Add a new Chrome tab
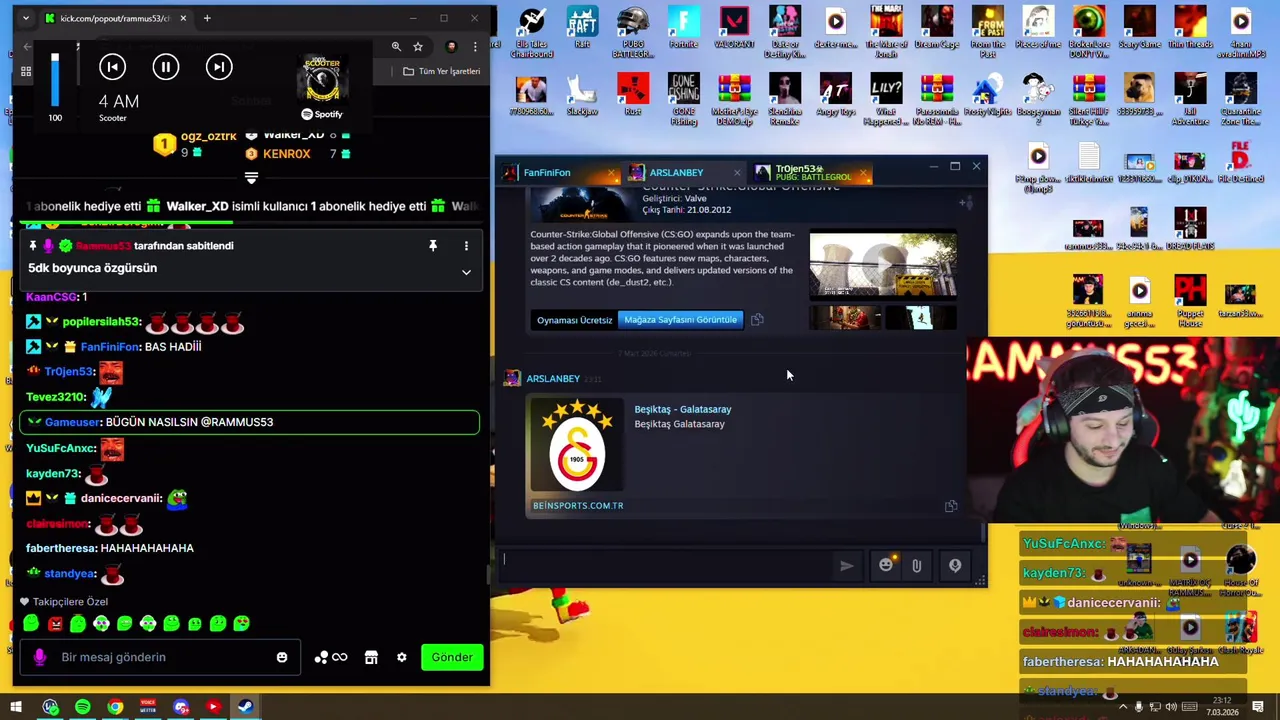This screenshot has height=720, width=1280. click(x=207, y=18)
